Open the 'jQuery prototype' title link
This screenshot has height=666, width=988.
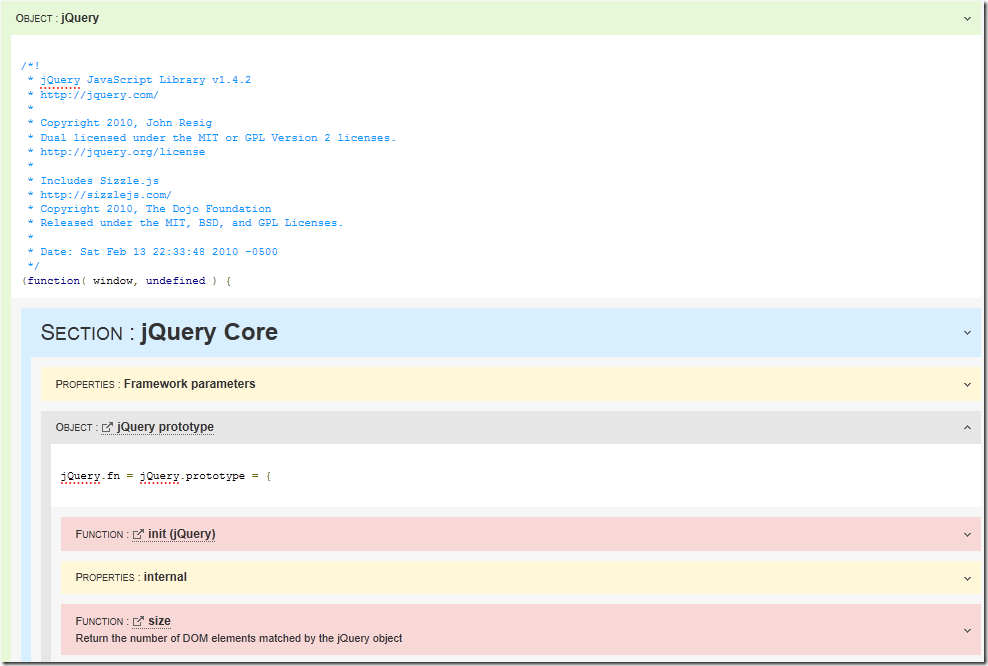165,427
